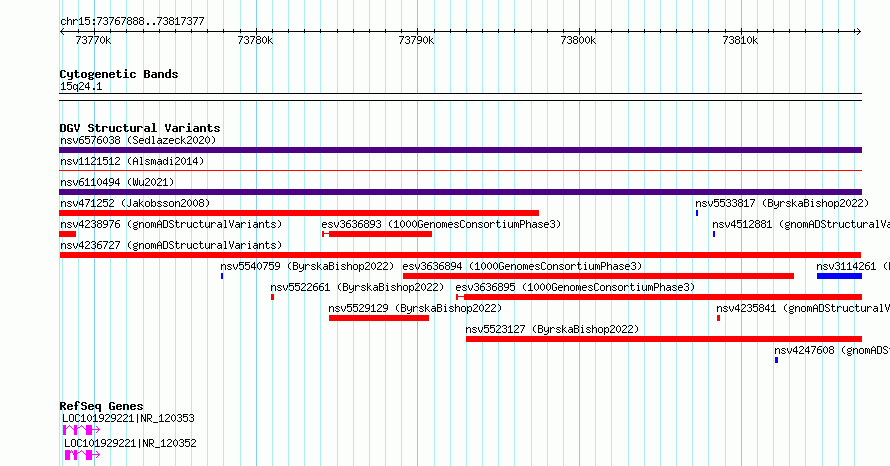
Task: Click the chr15:73767888..73817377 coordinate text
Action: coord(132,22)
